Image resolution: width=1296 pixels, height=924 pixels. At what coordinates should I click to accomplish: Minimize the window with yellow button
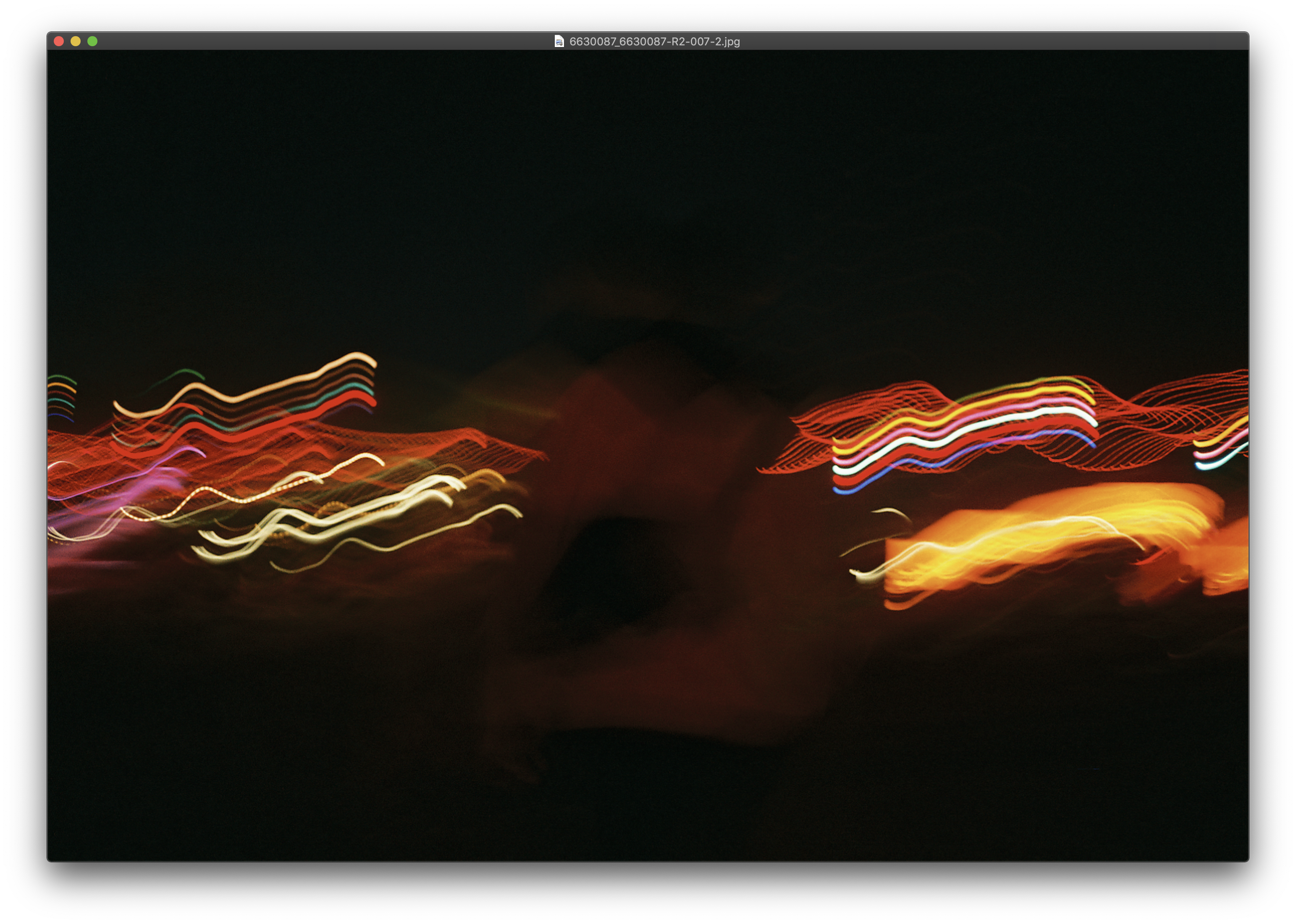click(x=76, y=41)
